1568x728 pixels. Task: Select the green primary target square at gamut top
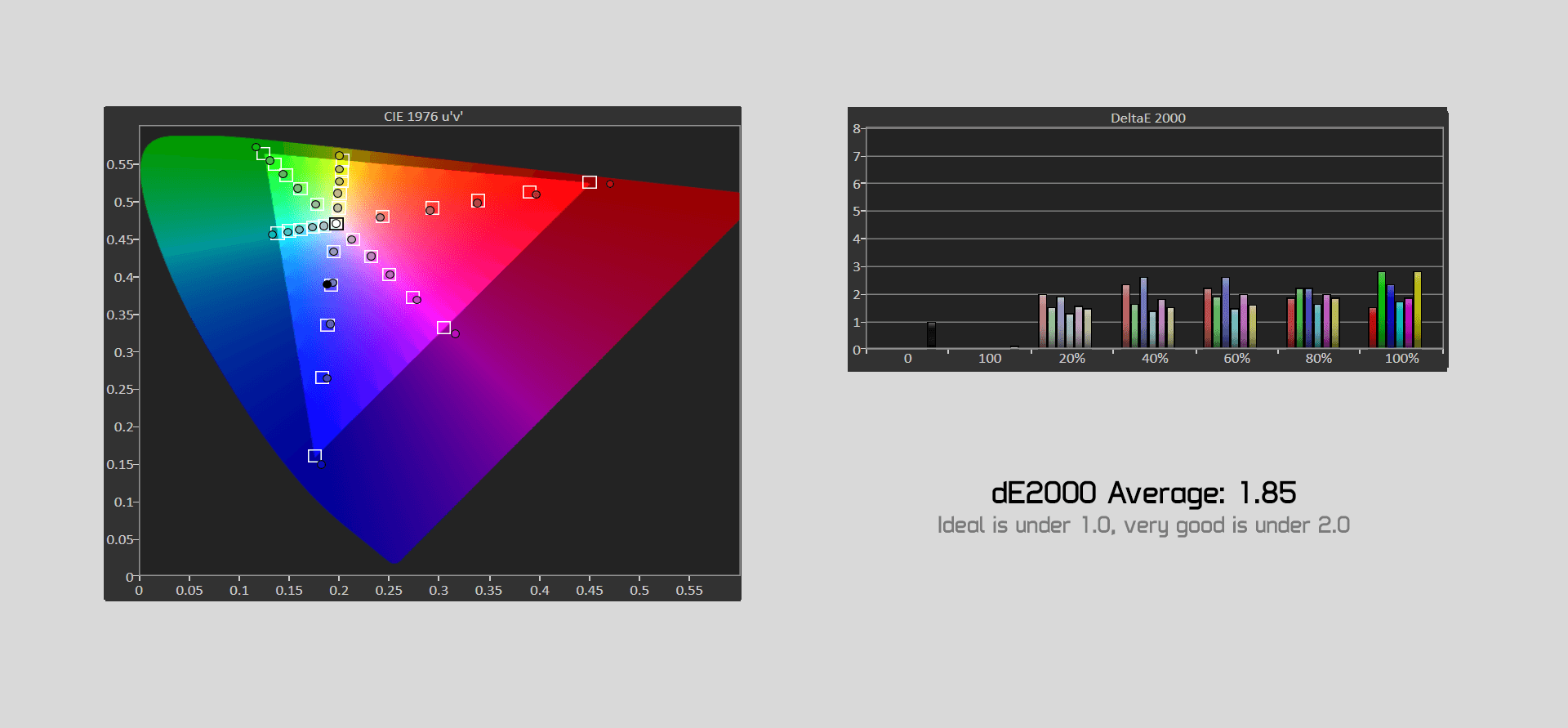tap(264, 154)
